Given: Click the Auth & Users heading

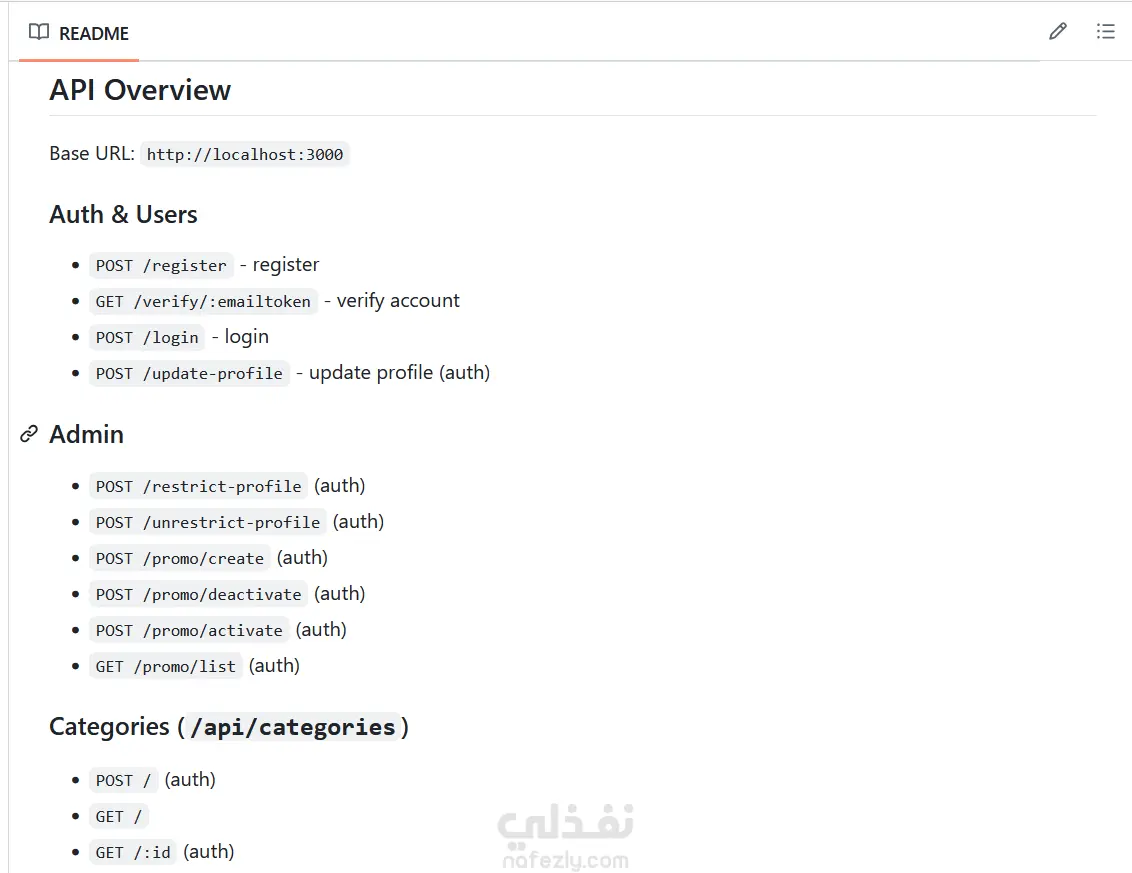Looking at the screenshot, I should [123, 214].
